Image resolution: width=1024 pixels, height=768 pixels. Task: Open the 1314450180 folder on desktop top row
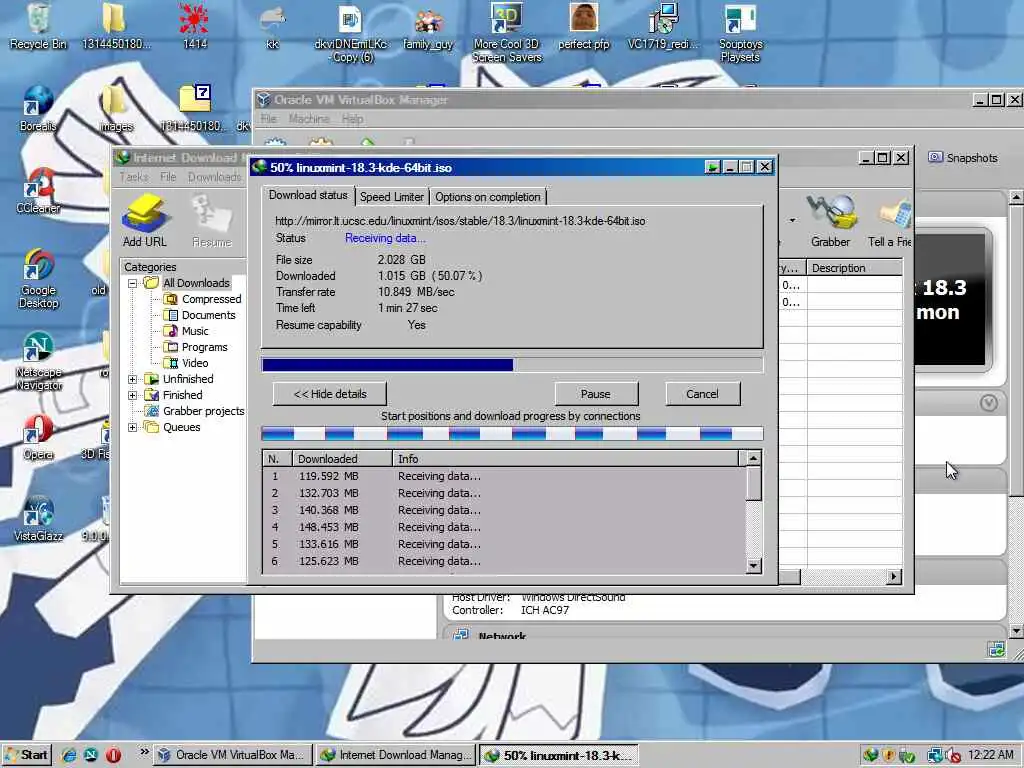(x=116, y=26)
